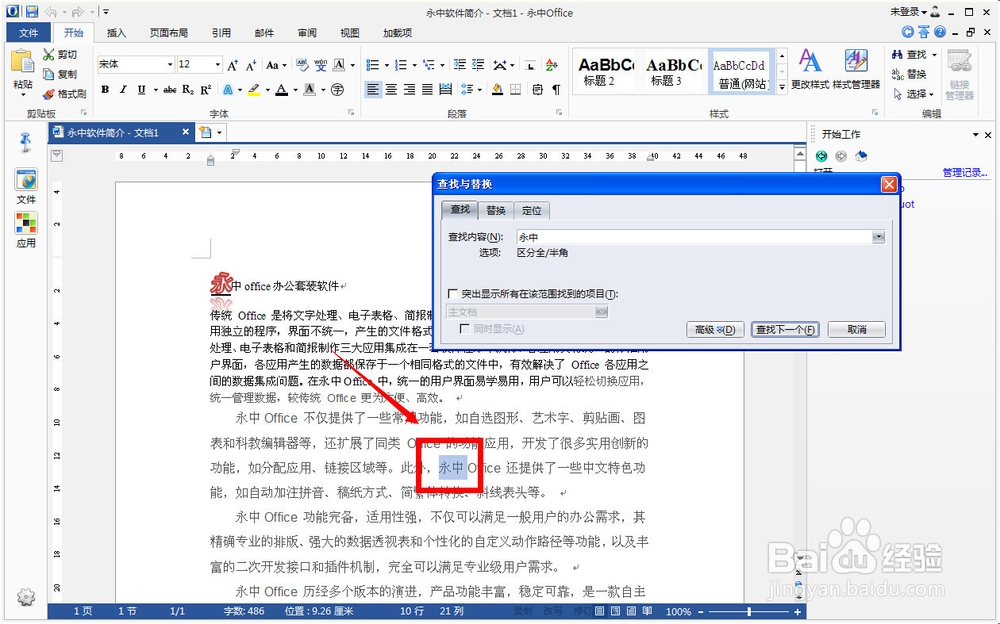Click the phonetic guide (wén) icon

320,64
